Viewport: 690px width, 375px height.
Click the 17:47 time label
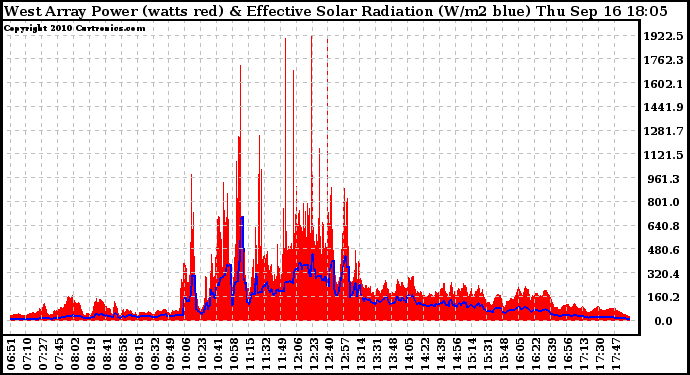point(616,354)
